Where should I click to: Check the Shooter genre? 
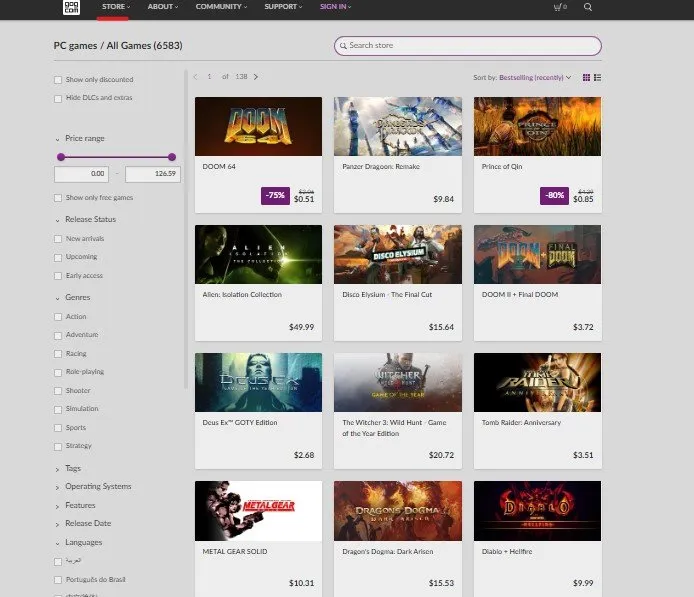tap(58, 391)
